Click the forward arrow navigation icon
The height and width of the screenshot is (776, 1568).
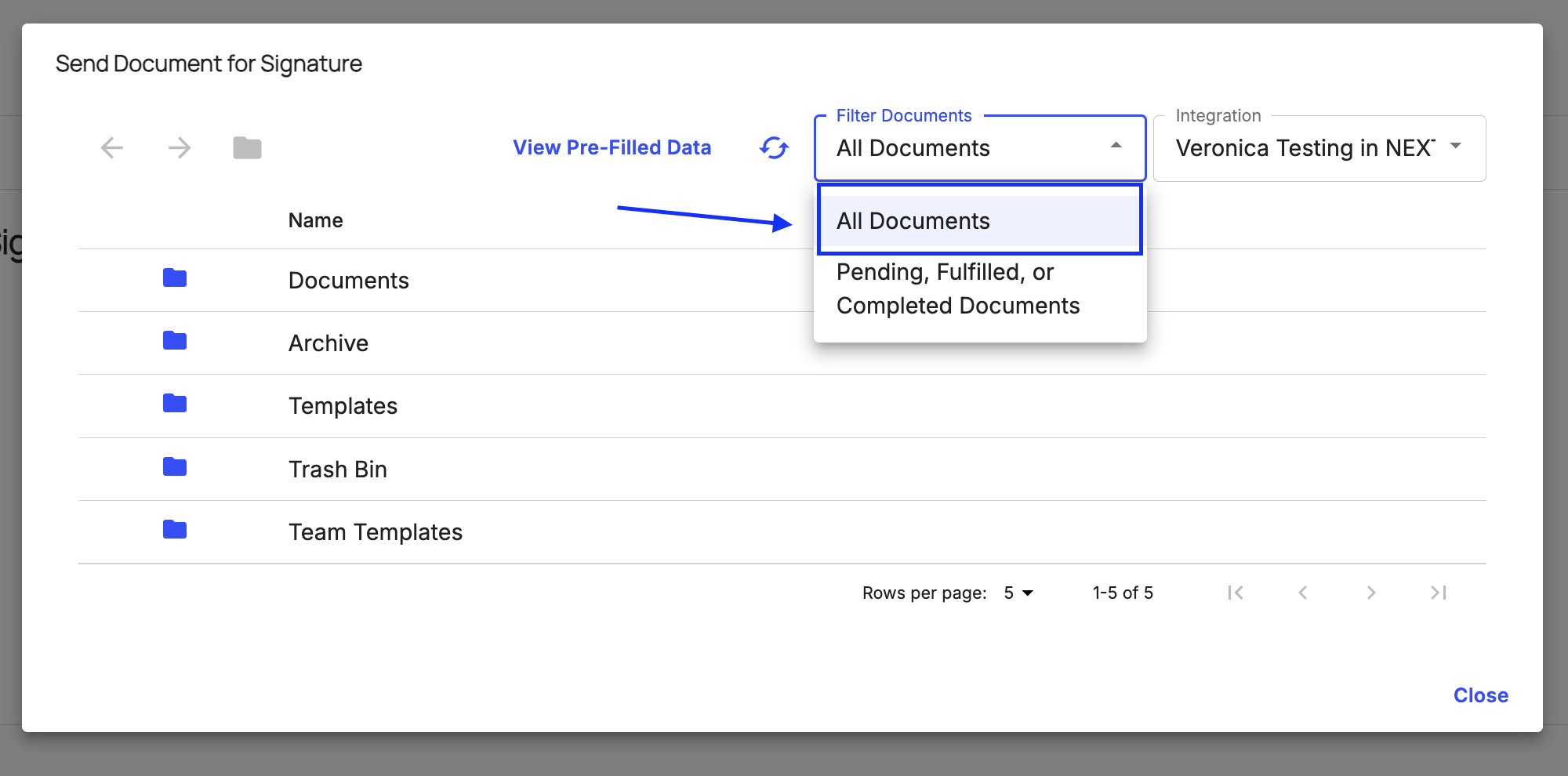(180, 147)
